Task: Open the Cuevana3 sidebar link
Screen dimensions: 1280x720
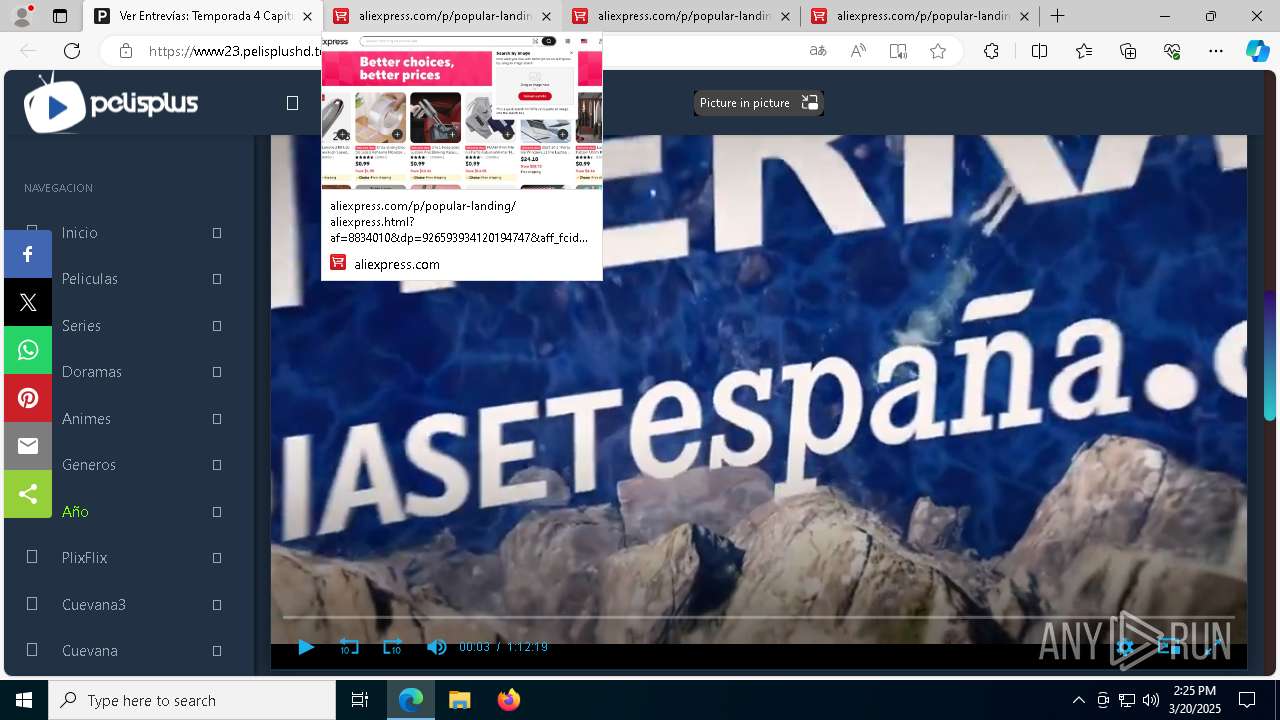Action: click(x=93, y=605)
